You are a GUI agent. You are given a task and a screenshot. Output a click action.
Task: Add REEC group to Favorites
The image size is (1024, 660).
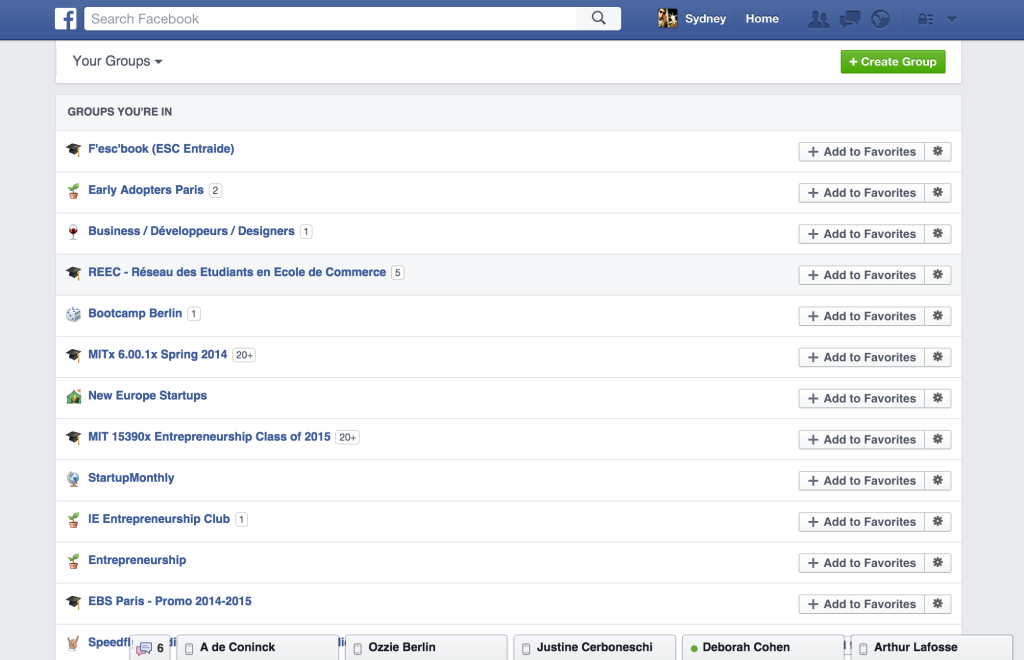[861, 275]
